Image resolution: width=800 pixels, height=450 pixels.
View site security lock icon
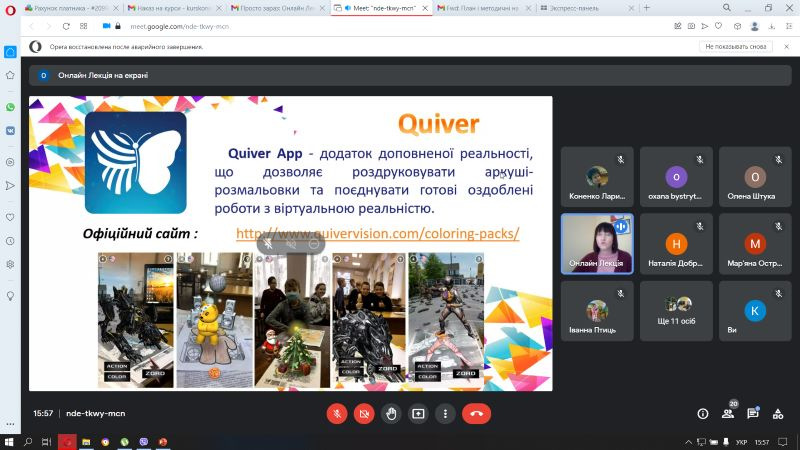coord(118,26)
